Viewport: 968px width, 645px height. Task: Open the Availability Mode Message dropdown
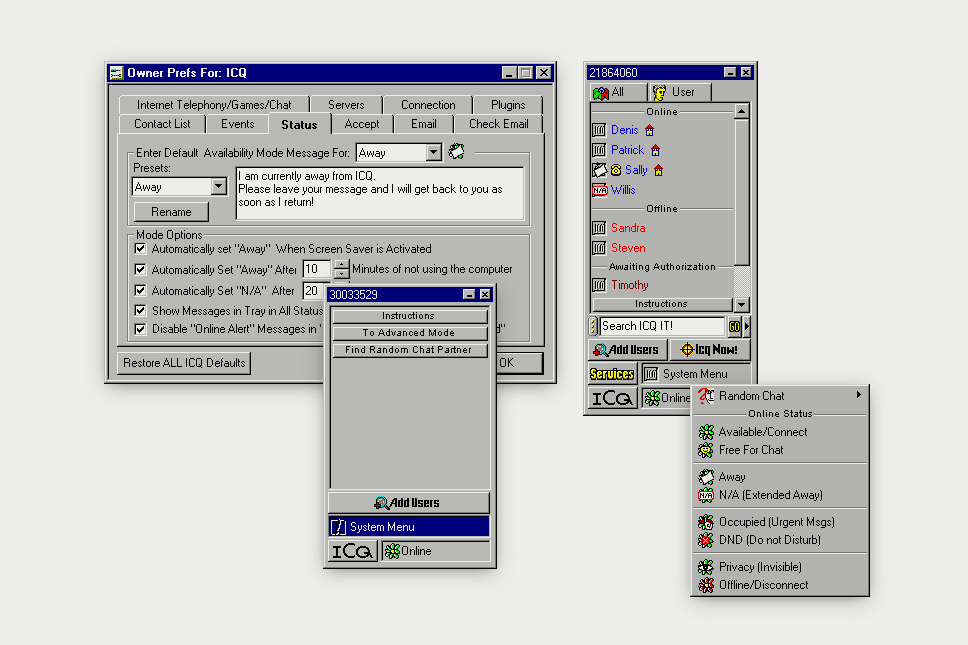tap(433, 153)
